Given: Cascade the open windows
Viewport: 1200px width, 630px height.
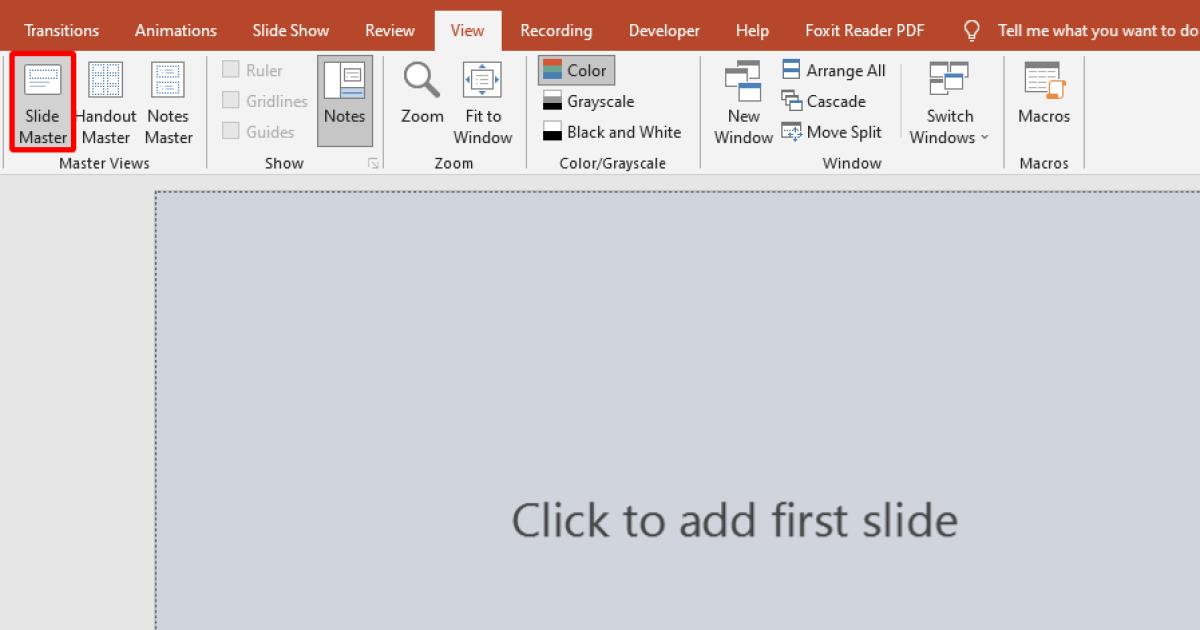Looking at the screenshot, I should pos(824,101).
